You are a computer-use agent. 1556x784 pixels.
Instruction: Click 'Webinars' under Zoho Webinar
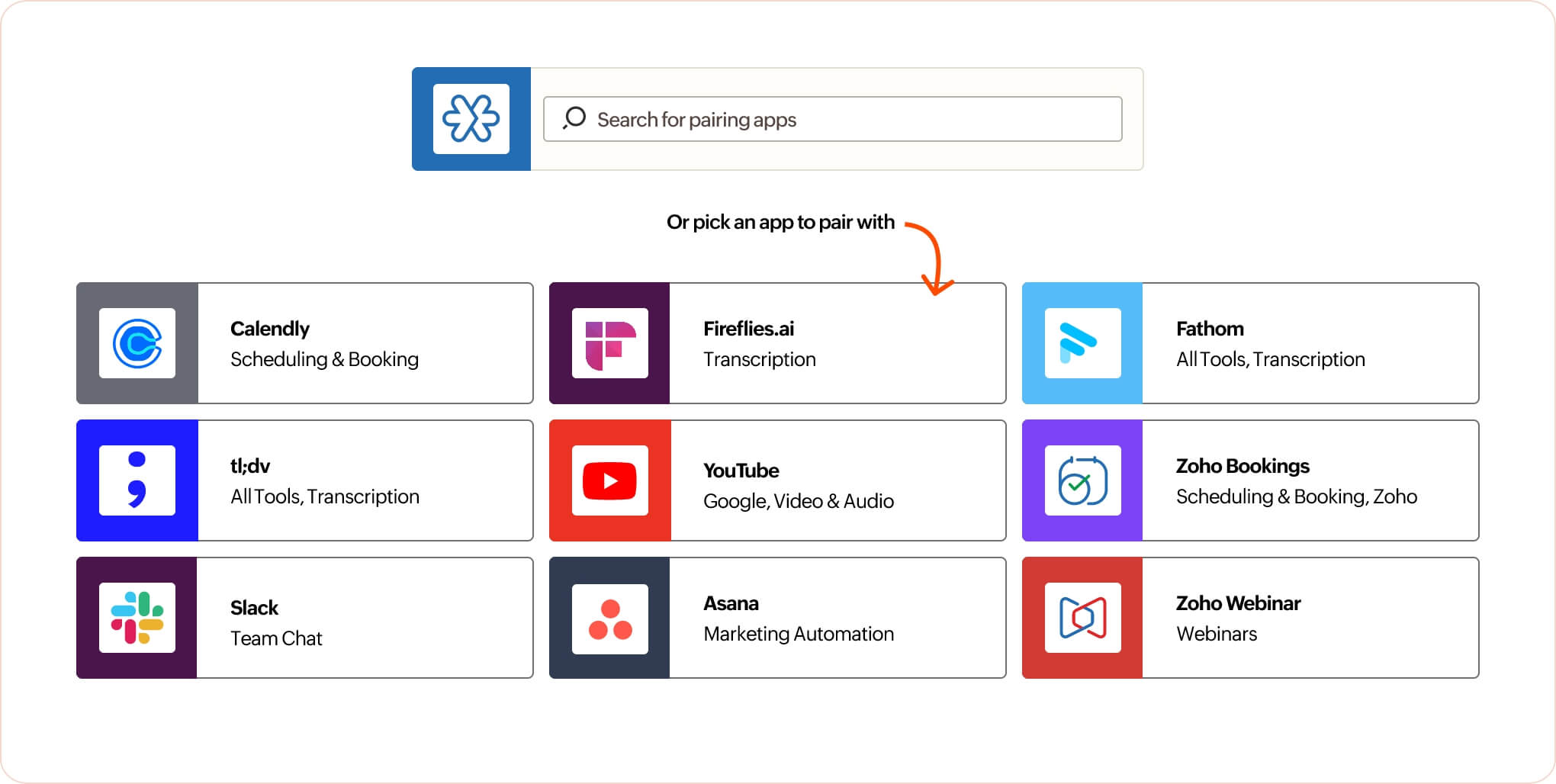(1217, 634)
